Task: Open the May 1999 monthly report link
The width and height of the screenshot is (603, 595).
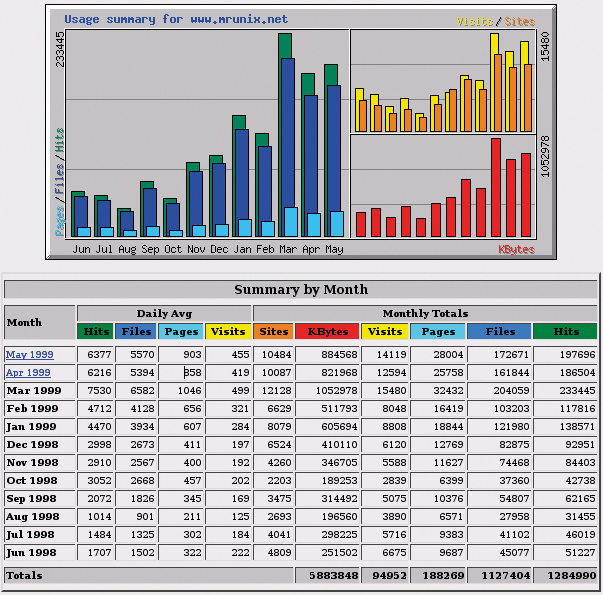Action: coord(28,354)
